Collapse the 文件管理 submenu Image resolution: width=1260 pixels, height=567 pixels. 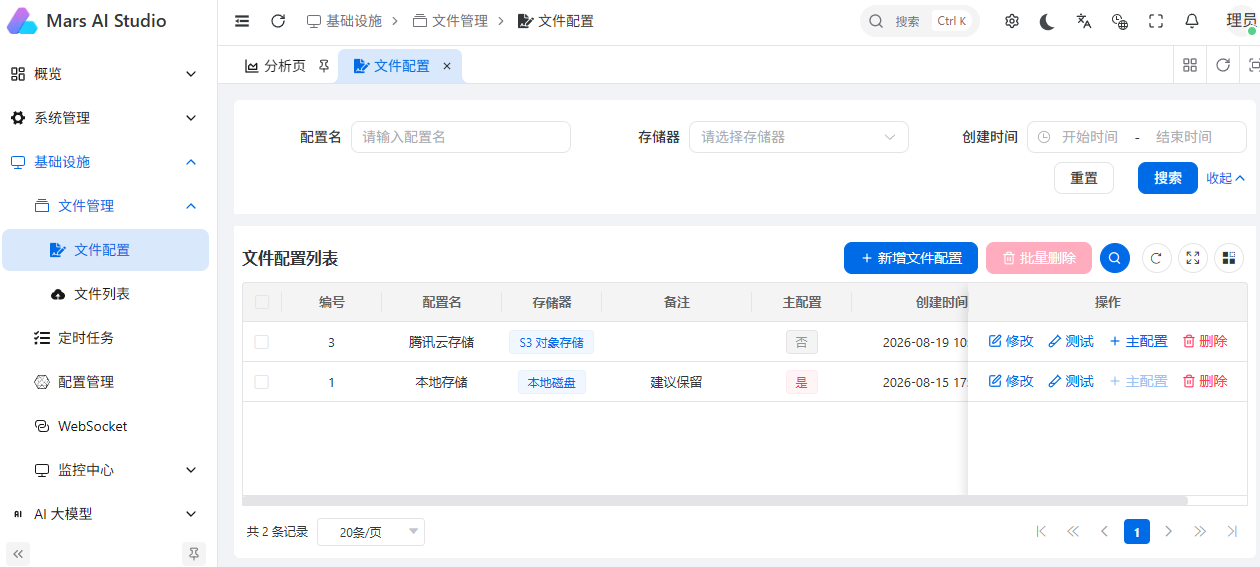[x=104, y=206]
